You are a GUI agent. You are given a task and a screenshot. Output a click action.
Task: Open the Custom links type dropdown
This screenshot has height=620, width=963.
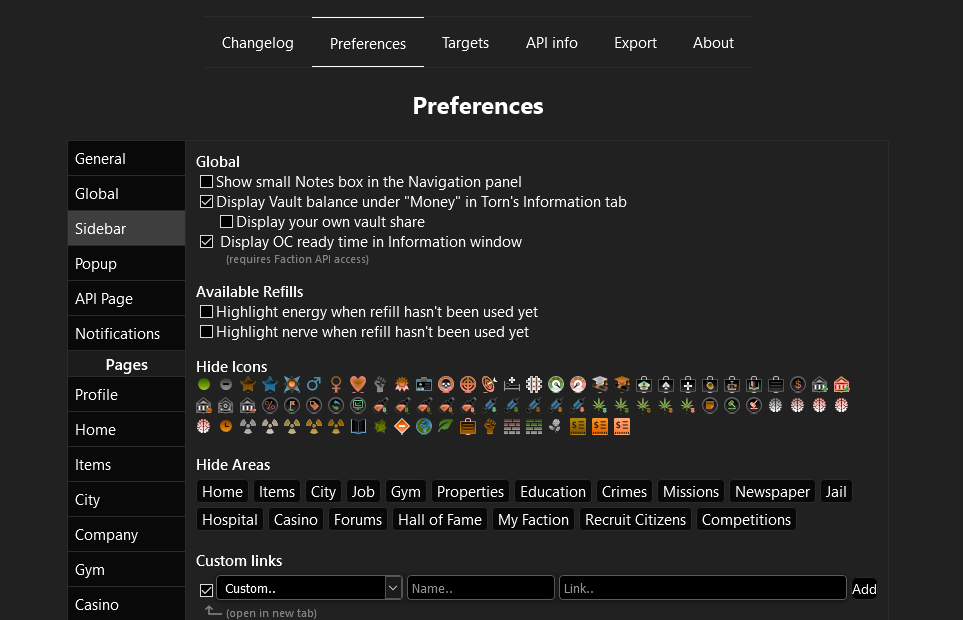click(392, 587)
